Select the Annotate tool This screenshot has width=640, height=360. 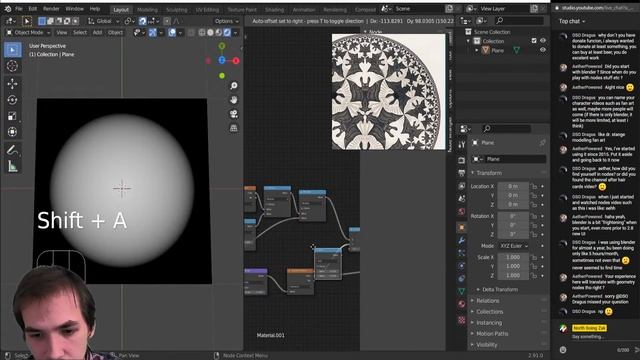coord(13,150)
